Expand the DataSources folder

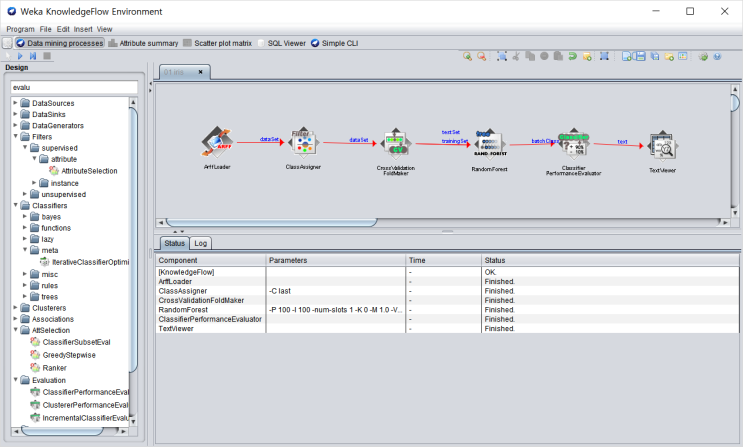pyautogui.click(x=15, y=102)
